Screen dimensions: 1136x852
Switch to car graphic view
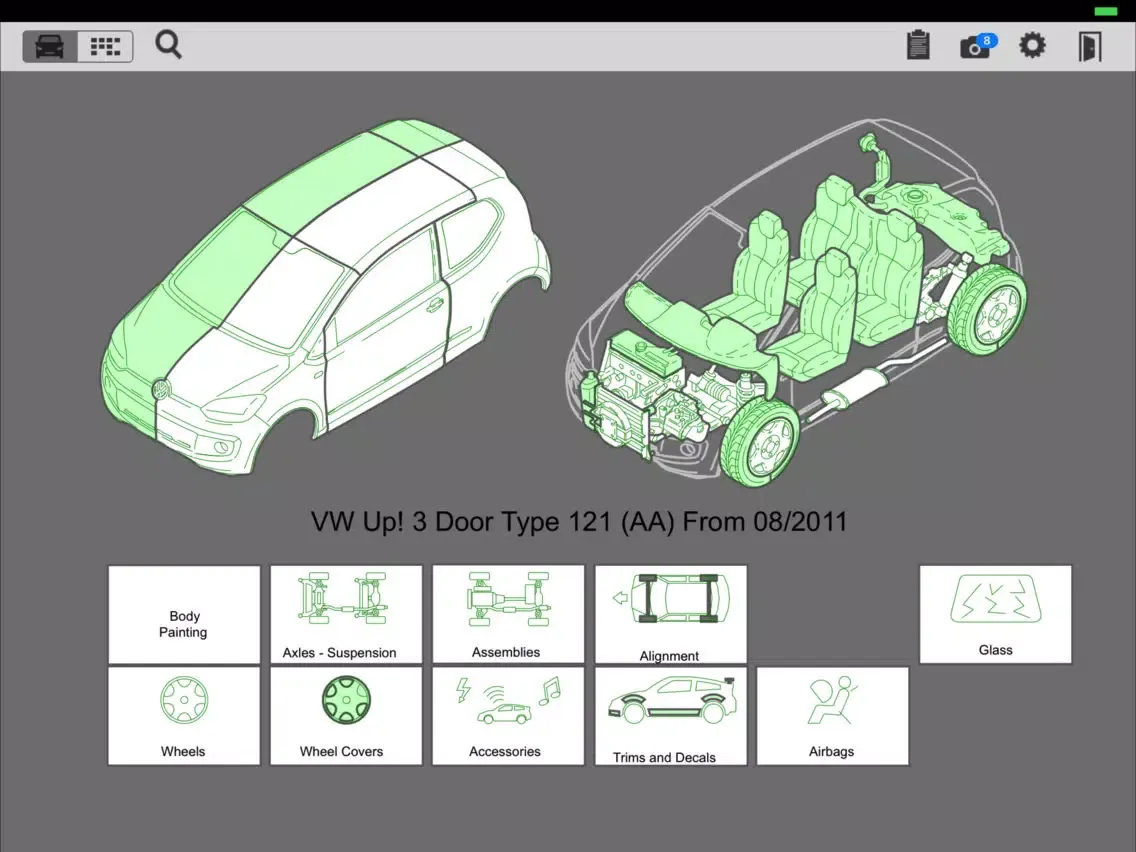pos(50,46)
